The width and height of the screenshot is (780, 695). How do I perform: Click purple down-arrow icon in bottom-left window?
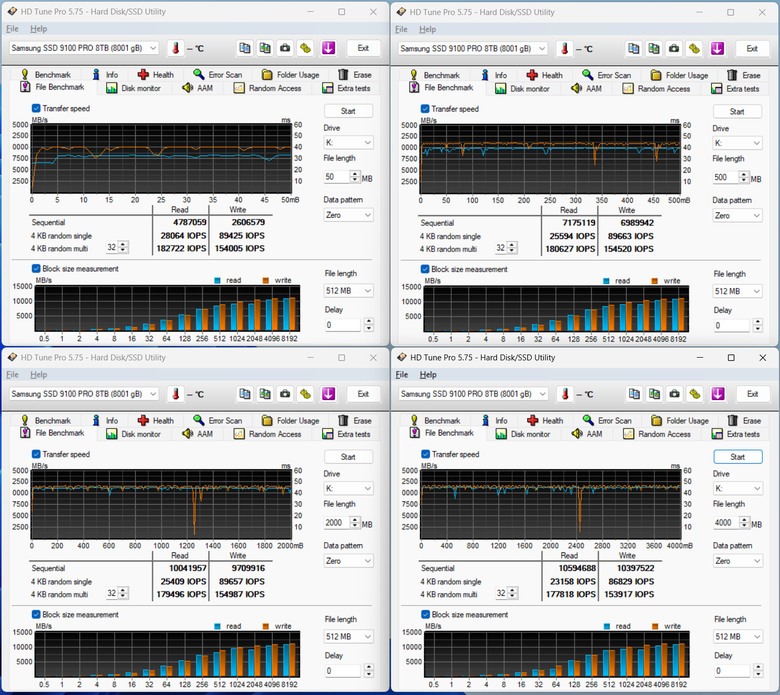[328, 394]
